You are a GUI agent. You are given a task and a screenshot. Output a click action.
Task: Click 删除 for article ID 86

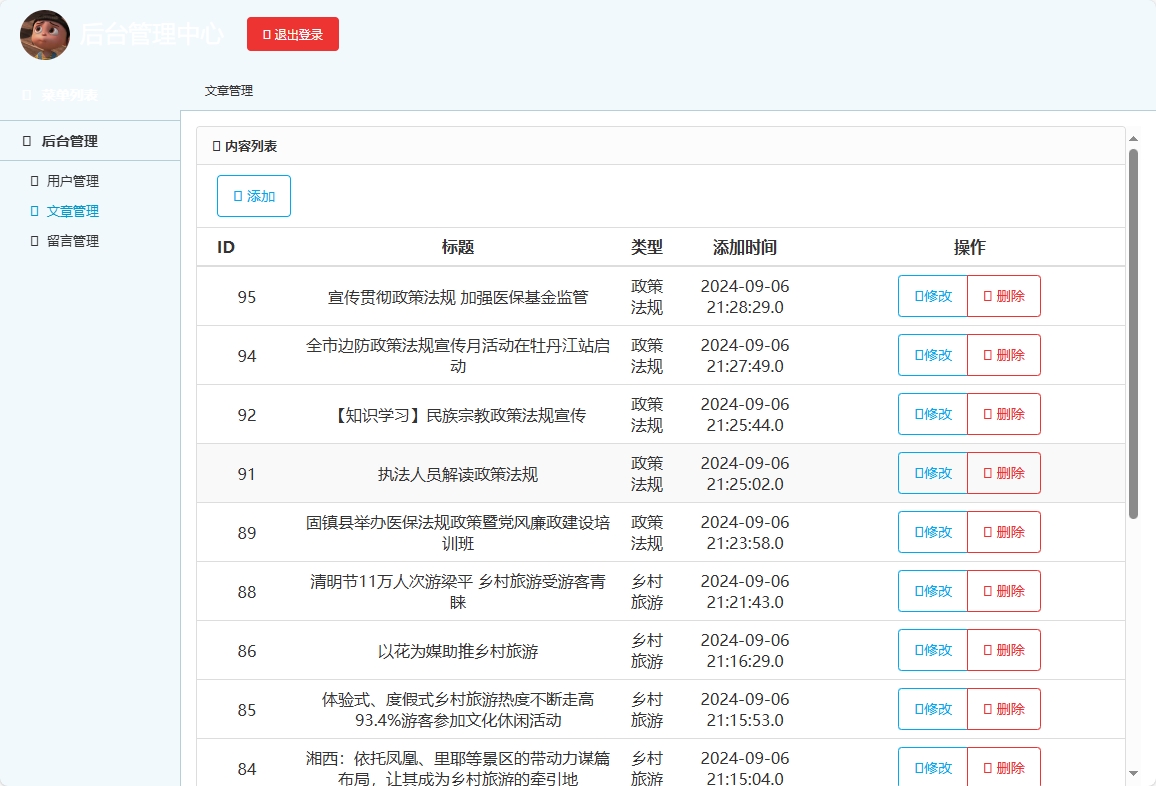[1004, 650]
